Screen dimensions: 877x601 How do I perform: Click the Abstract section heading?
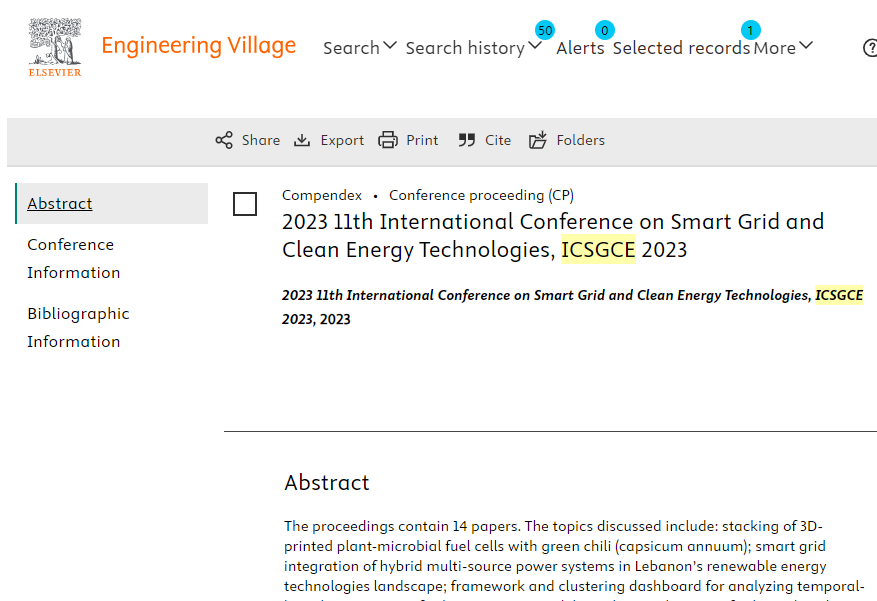(x=327, y=482)
